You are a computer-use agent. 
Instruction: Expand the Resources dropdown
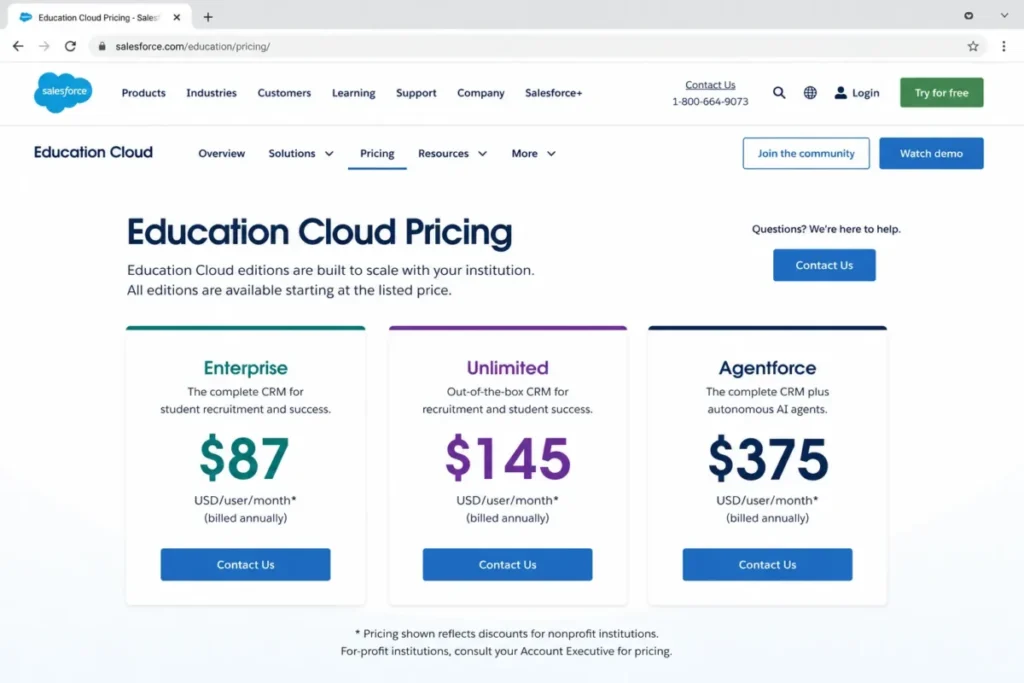(453, 153)
